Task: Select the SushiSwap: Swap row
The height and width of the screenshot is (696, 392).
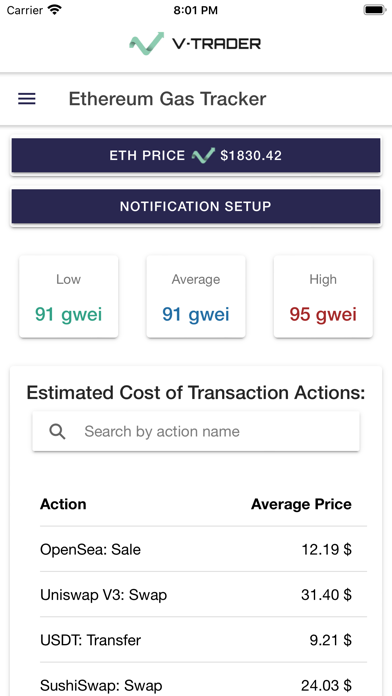Action: pos(203,680)
